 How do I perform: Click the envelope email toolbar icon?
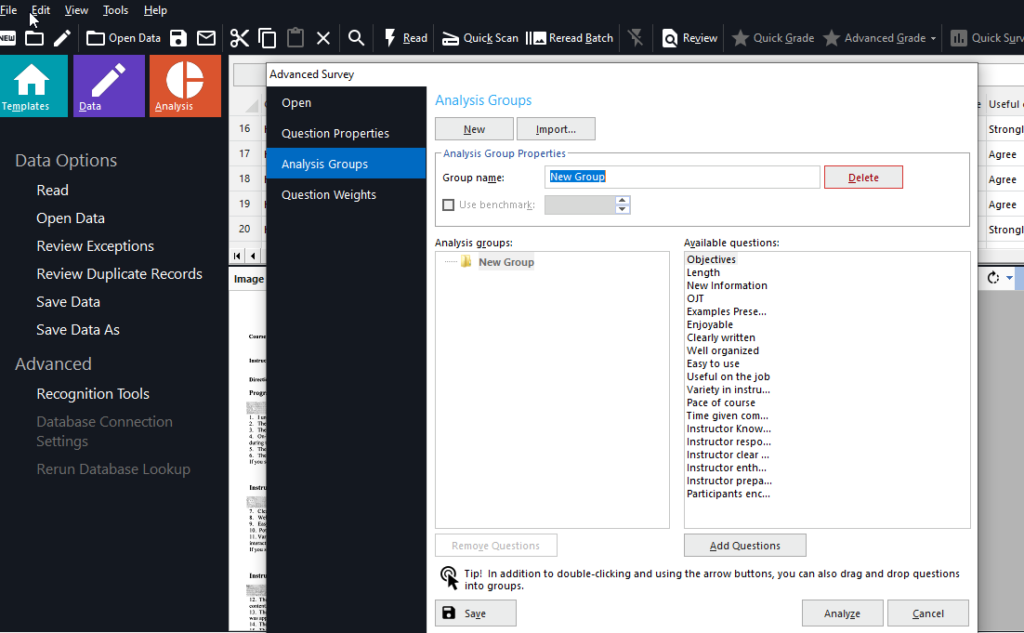pos(206,38)
